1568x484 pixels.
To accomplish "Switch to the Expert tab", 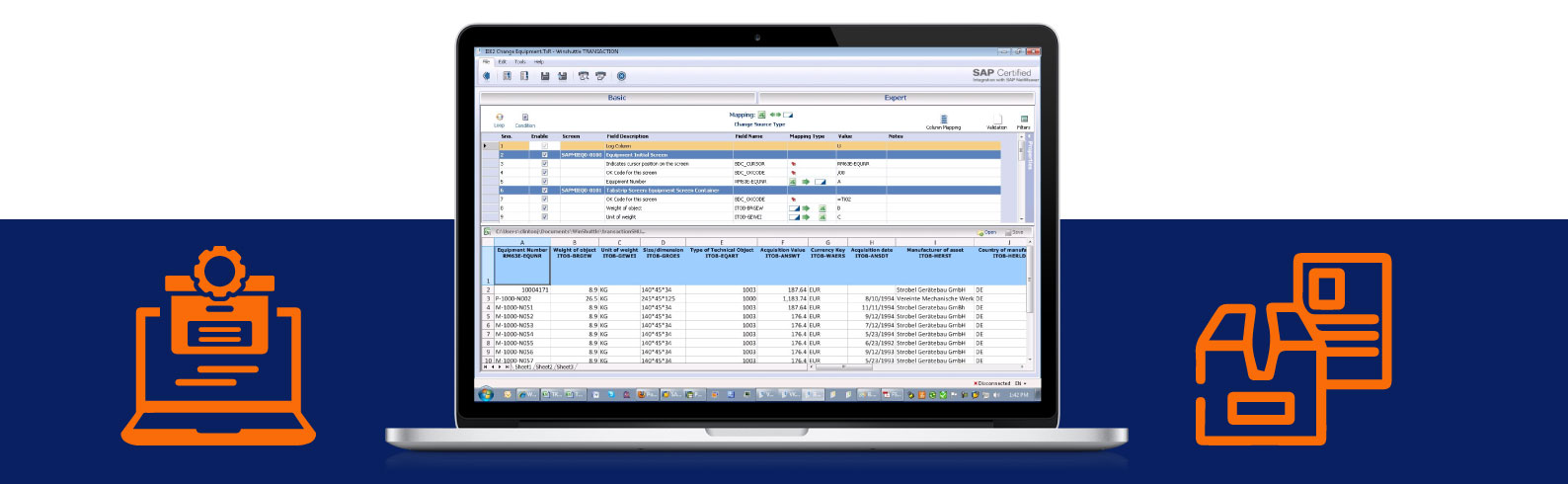I will (x=895, y=98).
